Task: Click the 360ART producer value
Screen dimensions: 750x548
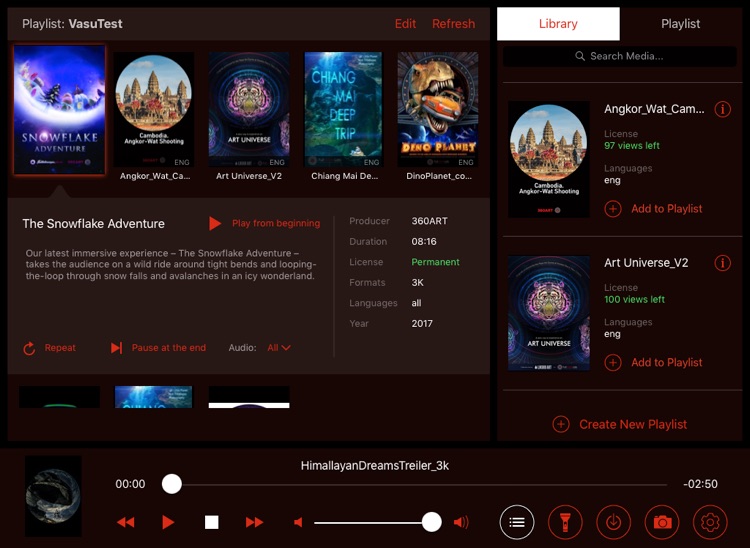Action: [x=430, y=221]
